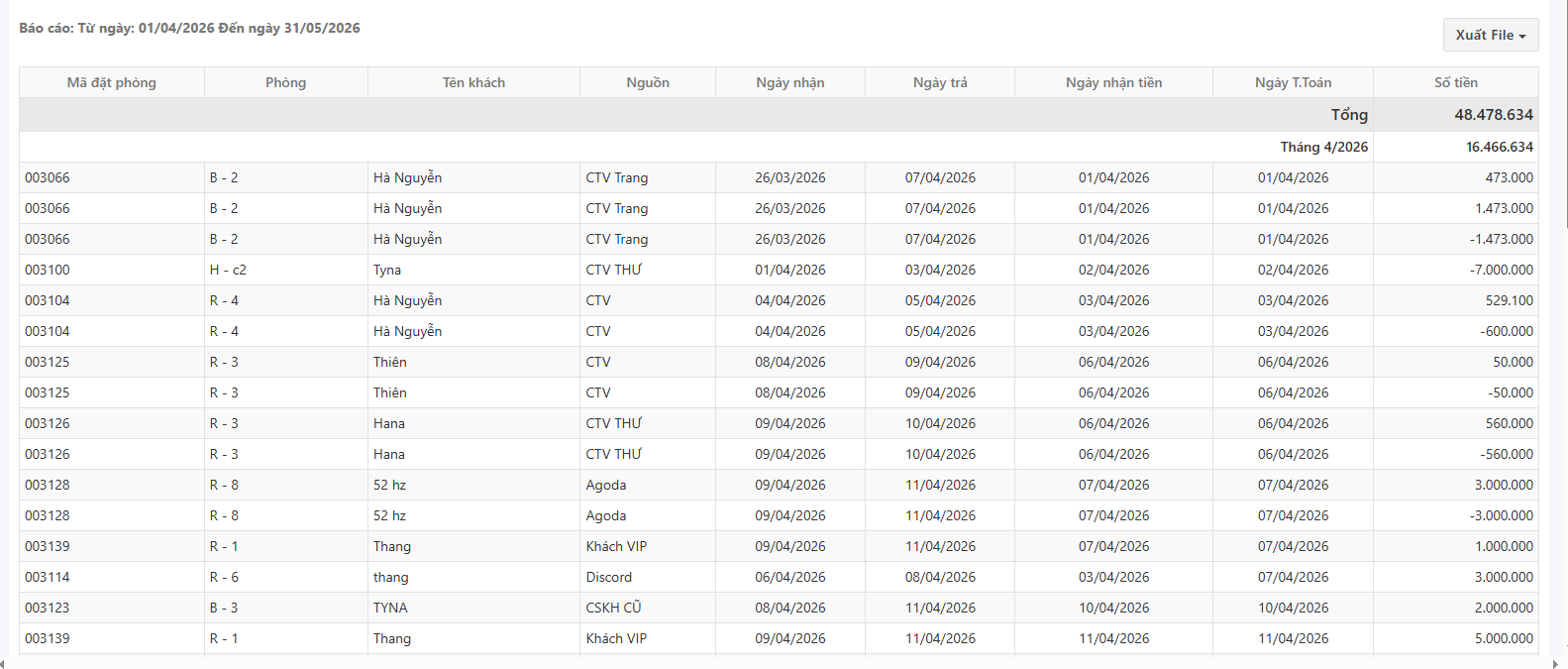Select amount 560.000 cell

point(1455,423)
